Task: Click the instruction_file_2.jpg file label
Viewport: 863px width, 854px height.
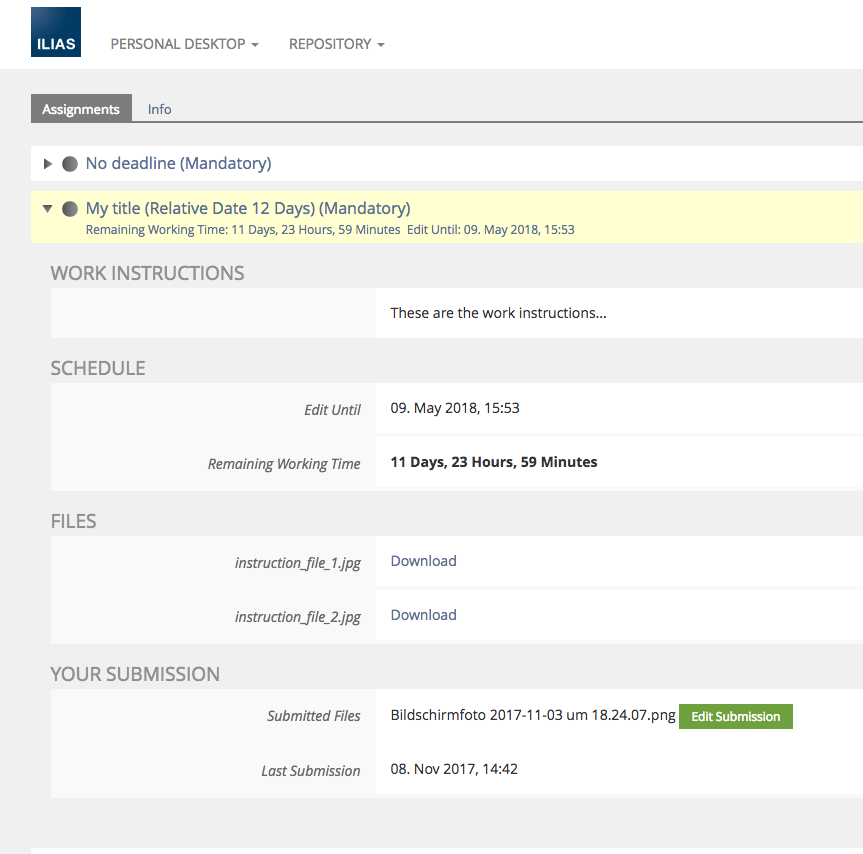Action: pyautogui.click(x=297, y=617)
